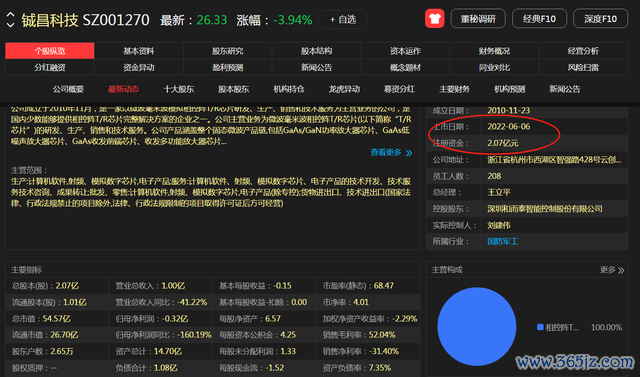The image size is (640, 377).
Task: Click listing date 2022-06-06
Action: point(509,127)
